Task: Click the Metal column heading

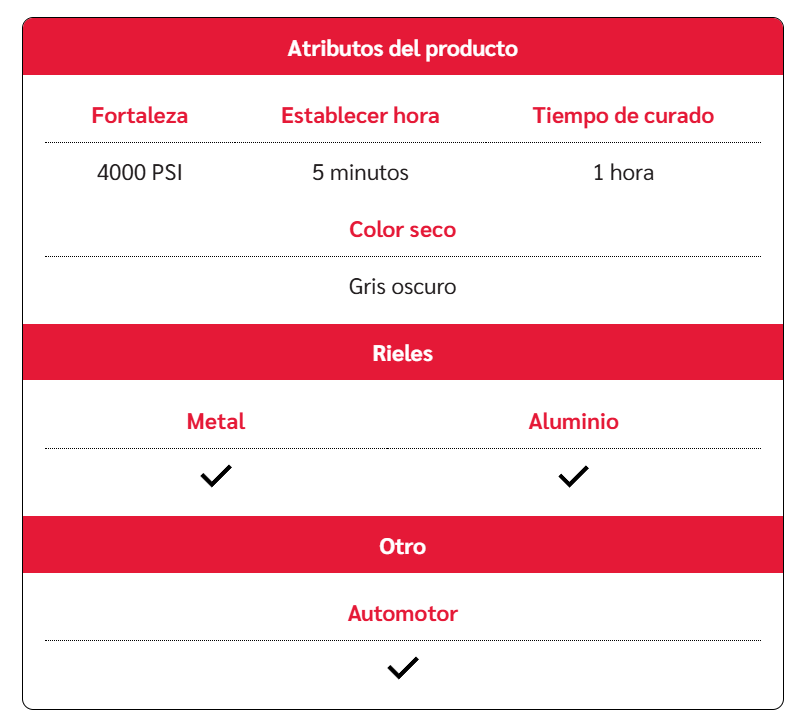Action: pos(216,421)
